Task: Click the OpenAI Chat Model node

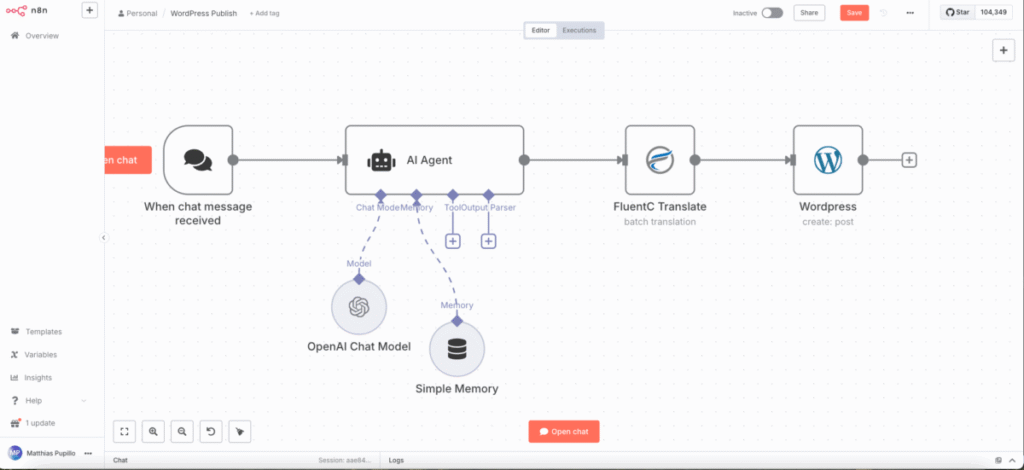Action: pos(359,307)
